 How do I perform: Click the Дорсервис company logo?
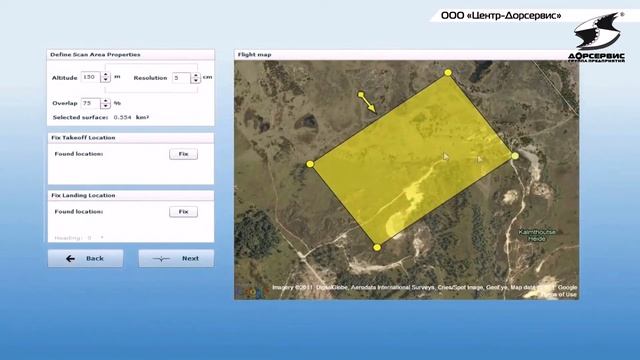[x=597, y=38]
